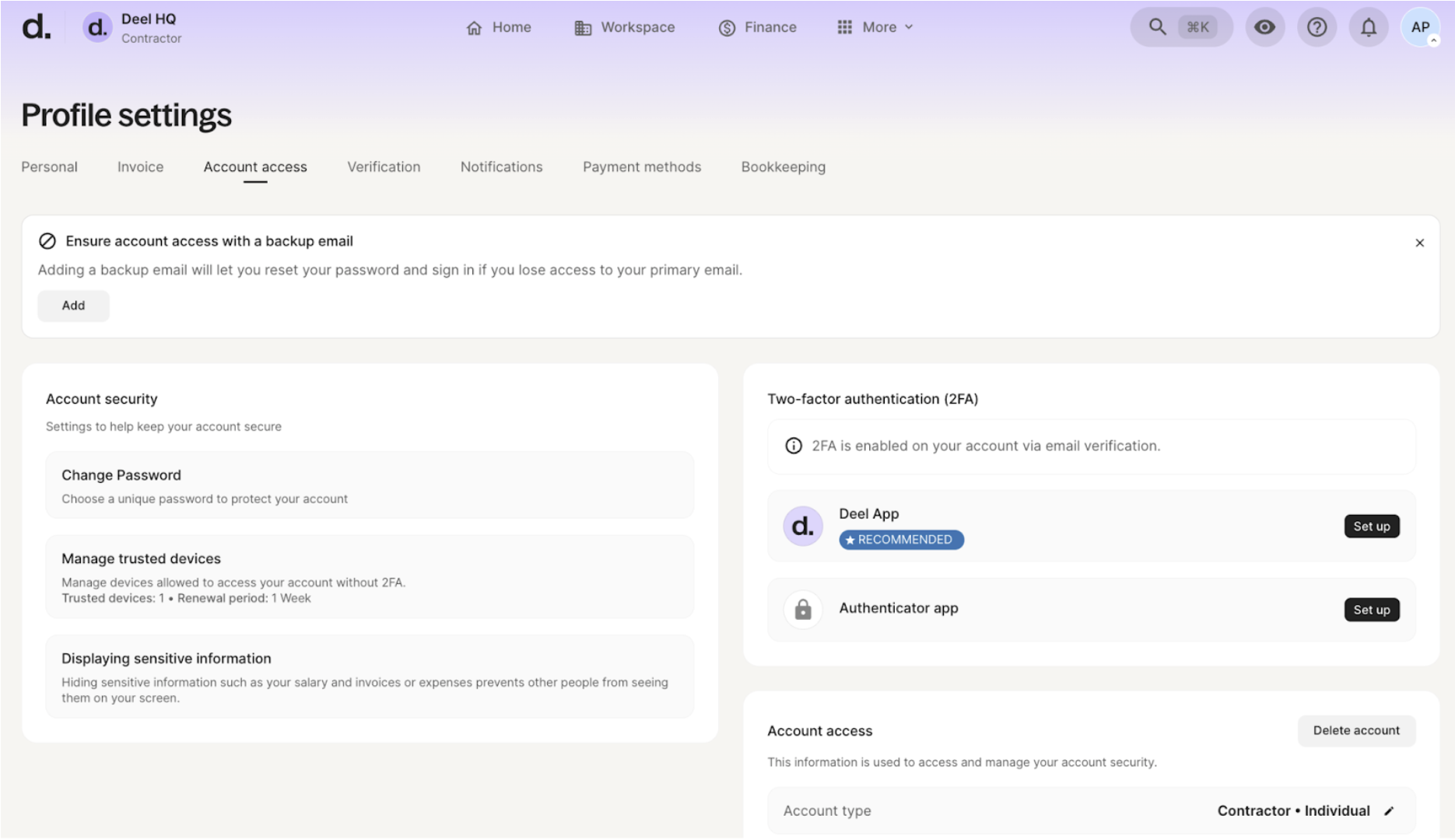Select the Verification tab
The width and height of the screenshot is (1455, 840).
point(384,166)
